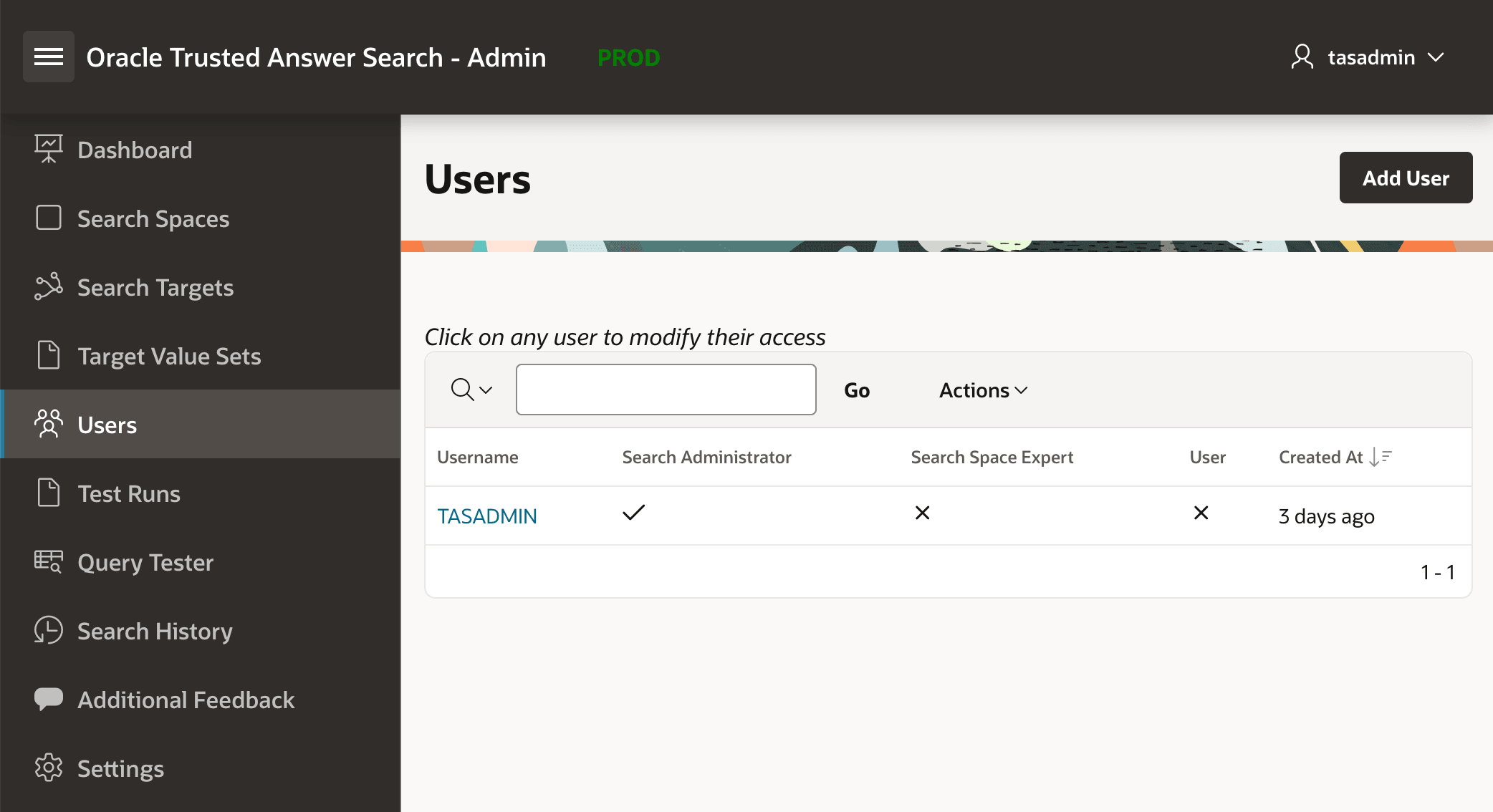Screen dimensions: 1493x812
Task: Click the Query Tester icon
Action: pos(48,562)
